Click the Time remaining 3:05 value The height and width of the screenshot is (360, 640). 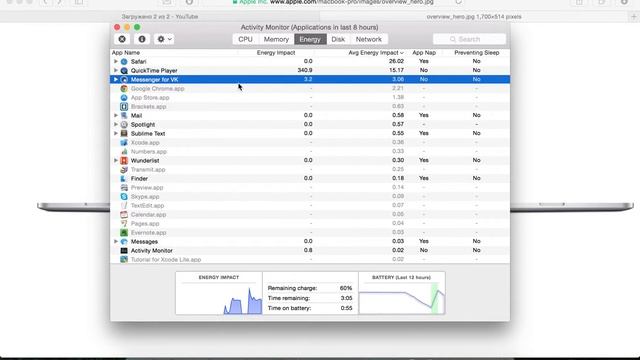(346, 298)
